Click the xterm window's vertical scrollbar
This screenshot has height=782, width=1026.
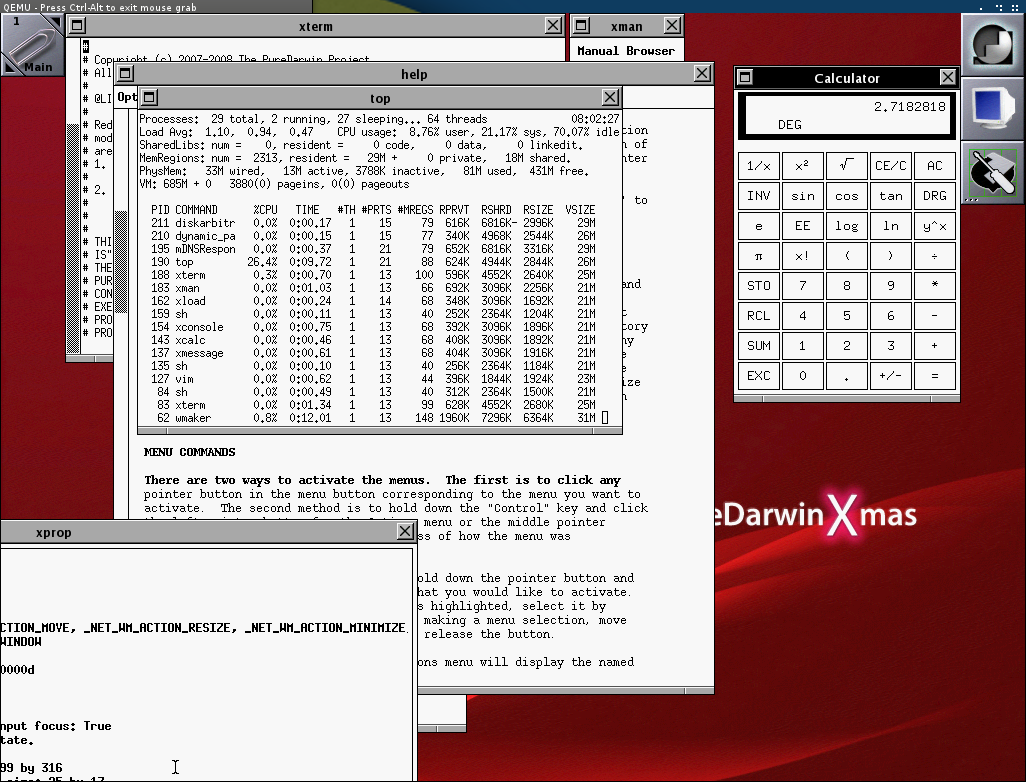point(73,197)
